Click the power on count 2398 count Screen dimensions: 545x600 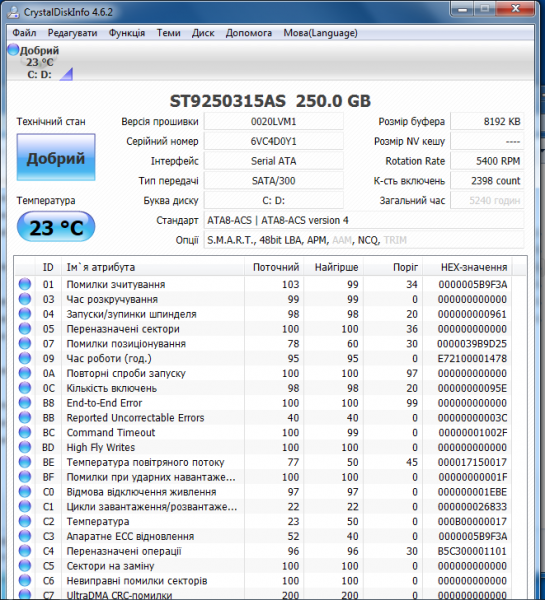(x=487, y=181)
